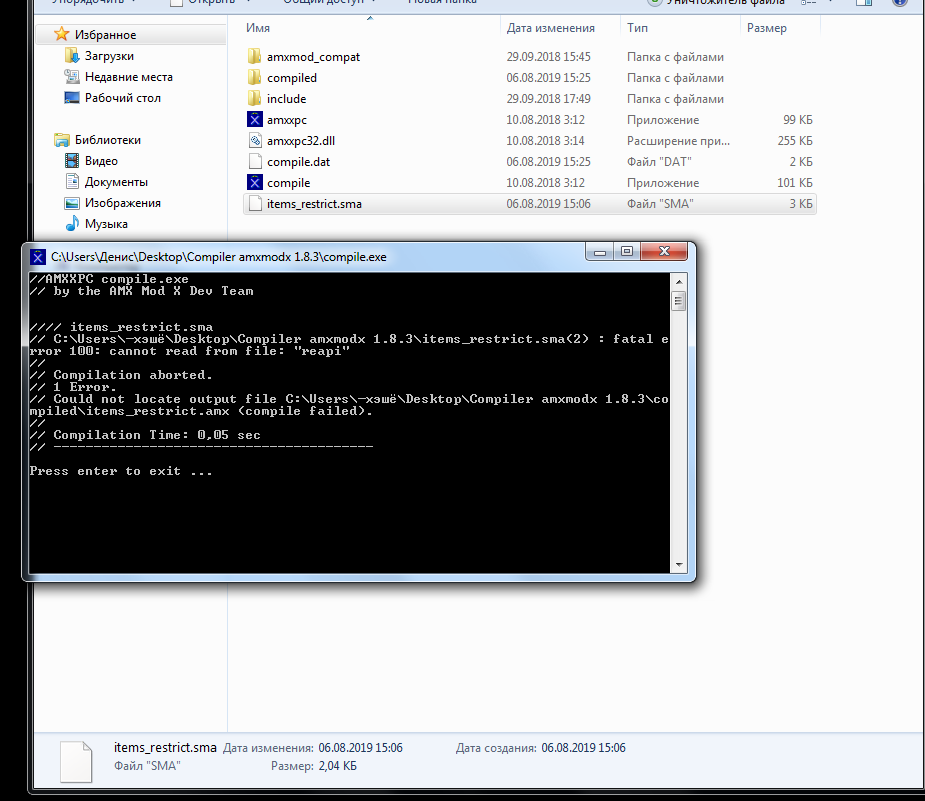This screenshot has width=925, height=801.
Task: Click the Документы page icon in sidebar
Action: coord(72,182)
